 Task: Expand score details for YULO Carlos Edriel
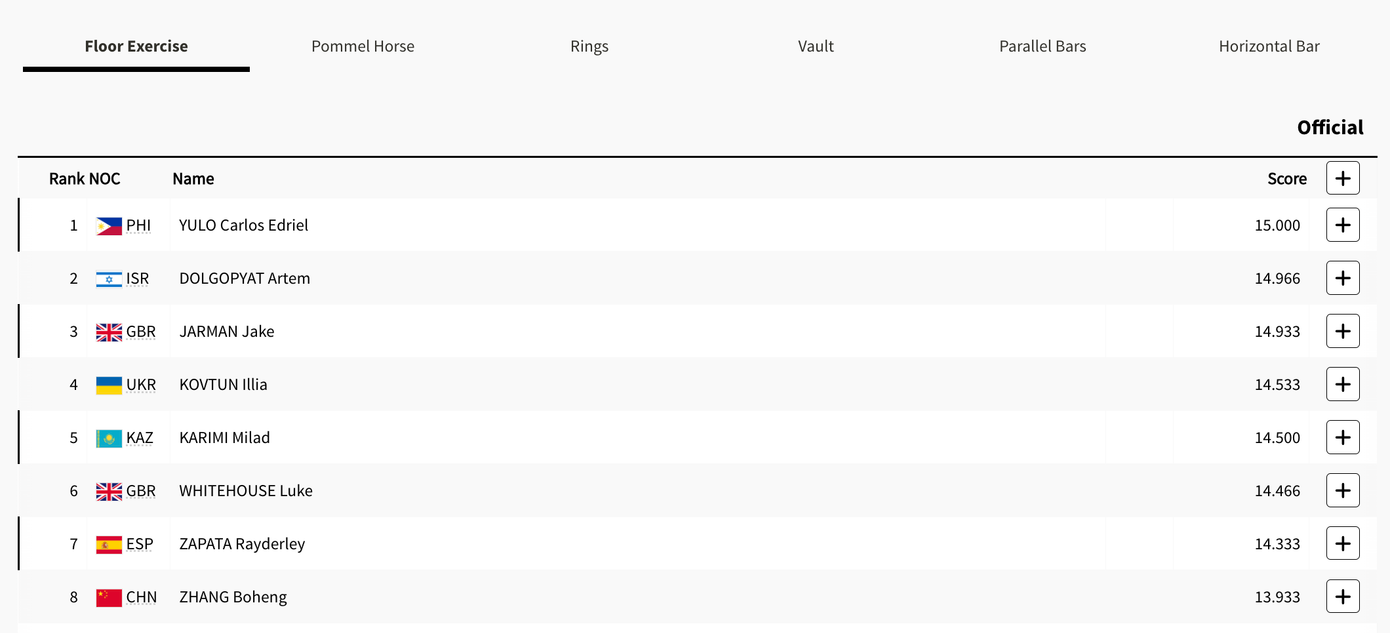[x=1342, y=225]
